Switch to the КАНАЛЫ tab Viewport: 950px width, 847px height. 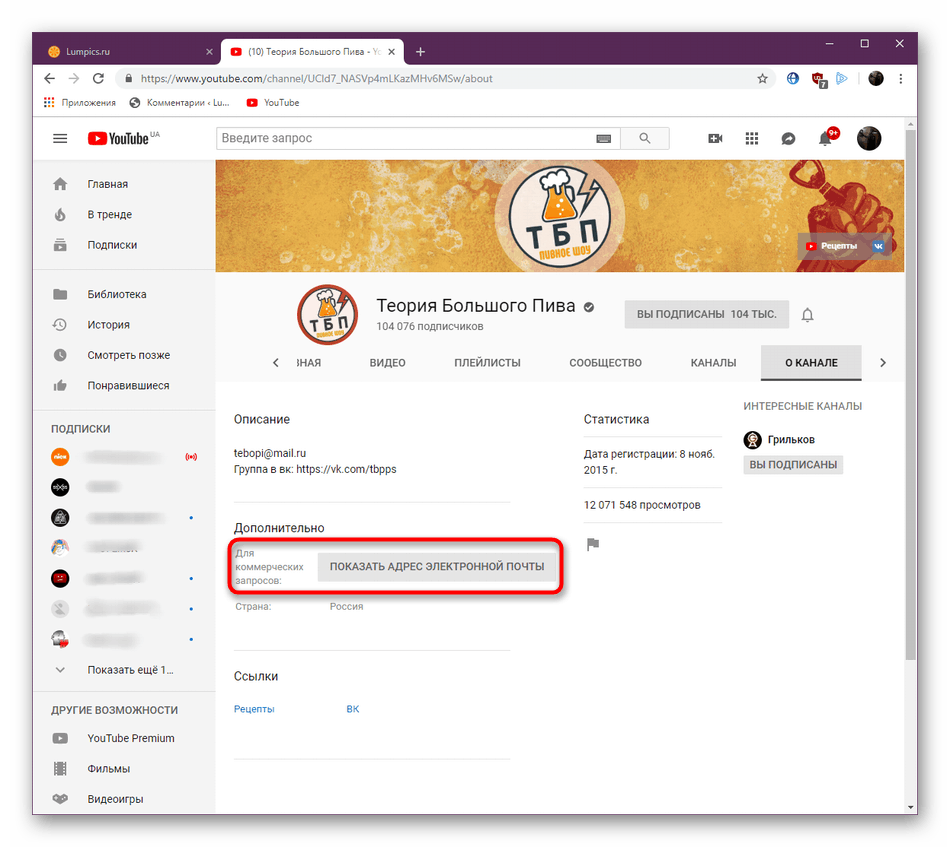pos(714,363)
